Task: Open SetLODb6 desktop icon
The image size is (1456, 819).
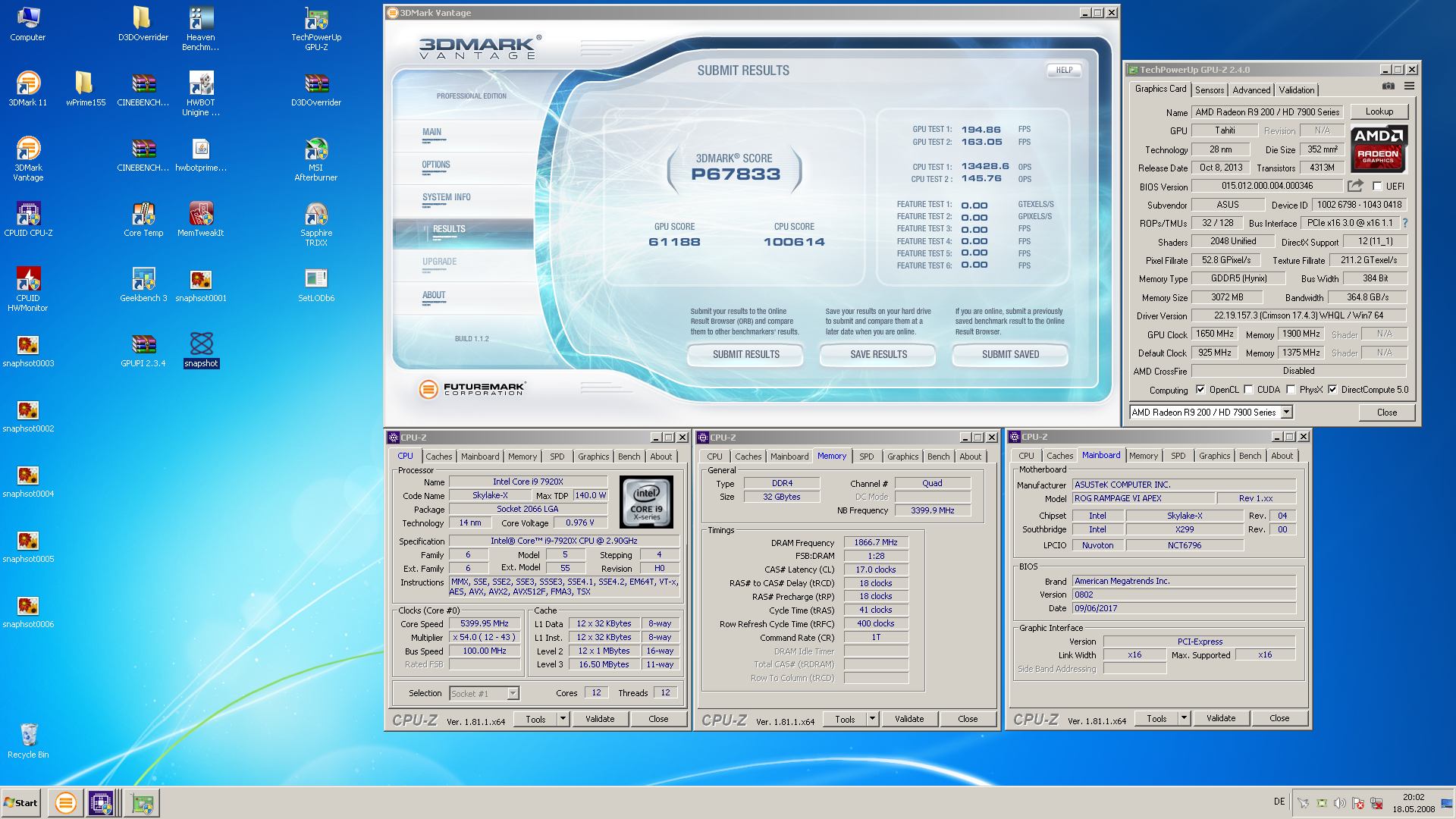Action: pos(316,284)
